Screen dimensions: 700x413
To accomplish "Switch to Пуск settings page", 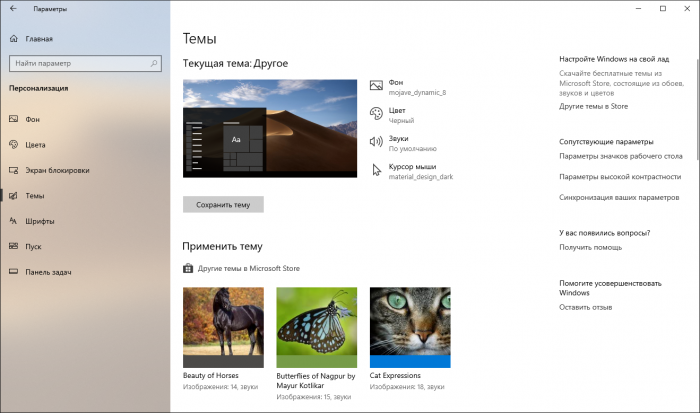I will point(33,246).
